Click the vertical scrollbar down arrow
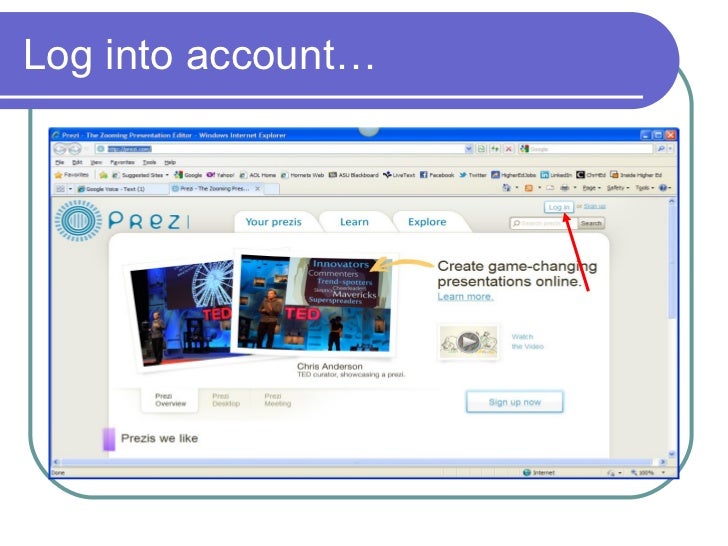 [672, 454]
